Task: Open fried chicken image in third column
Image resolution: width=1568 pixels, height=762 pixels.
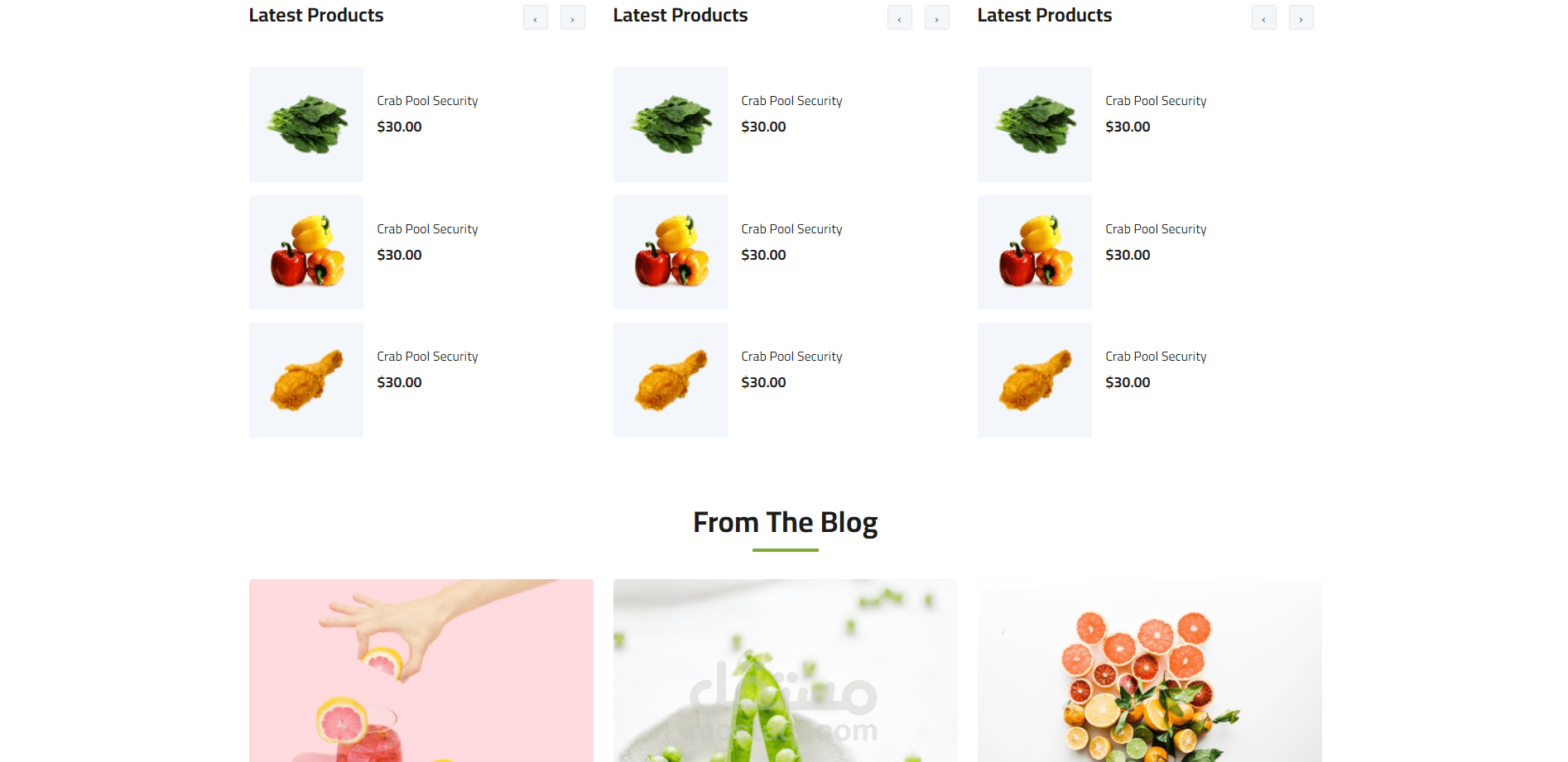Action: pyautogui.click(x=1035, y=380)
